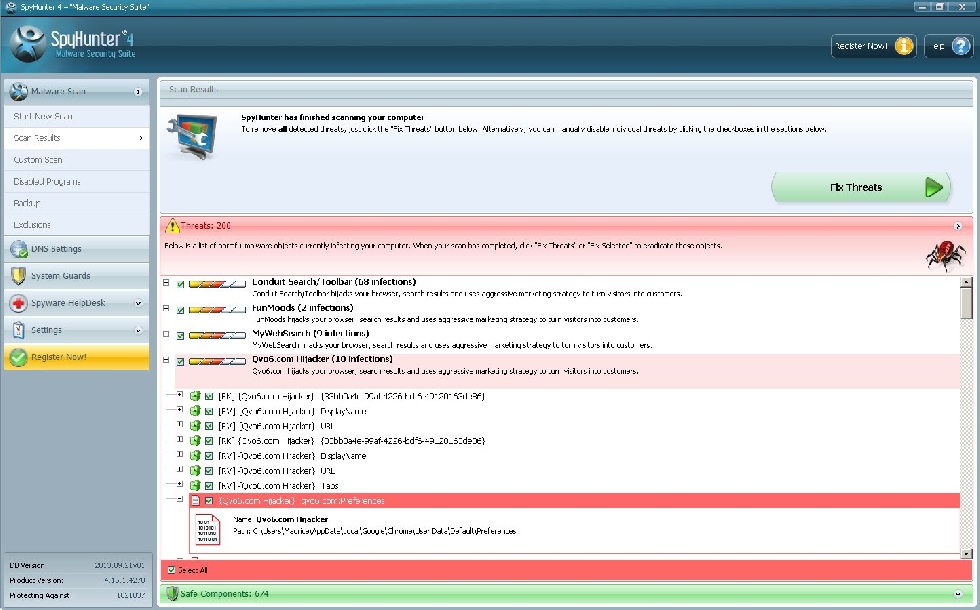This screenshot has height=610, width=980.
Task: Click the orange info icon beside Register Now
Action: pos(904,46)
